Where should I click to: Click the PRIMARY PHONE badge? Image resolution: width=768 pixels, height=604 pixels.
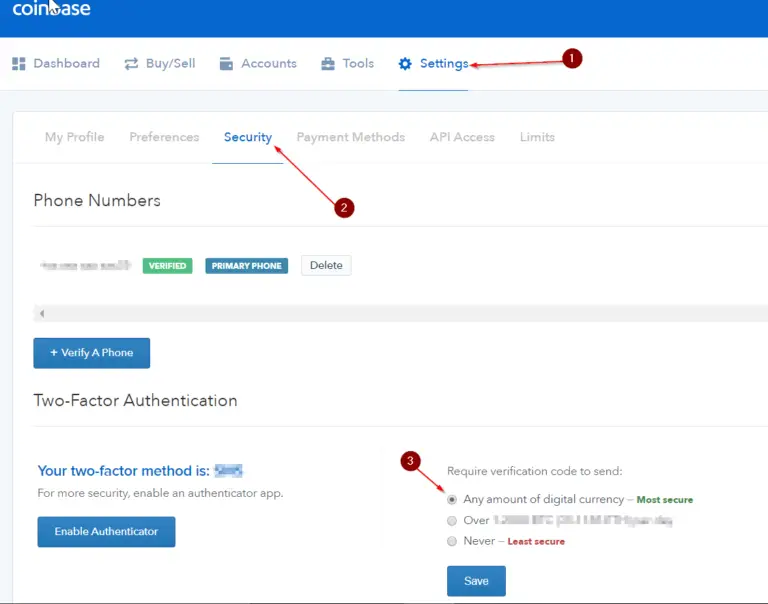pos(246,266)
